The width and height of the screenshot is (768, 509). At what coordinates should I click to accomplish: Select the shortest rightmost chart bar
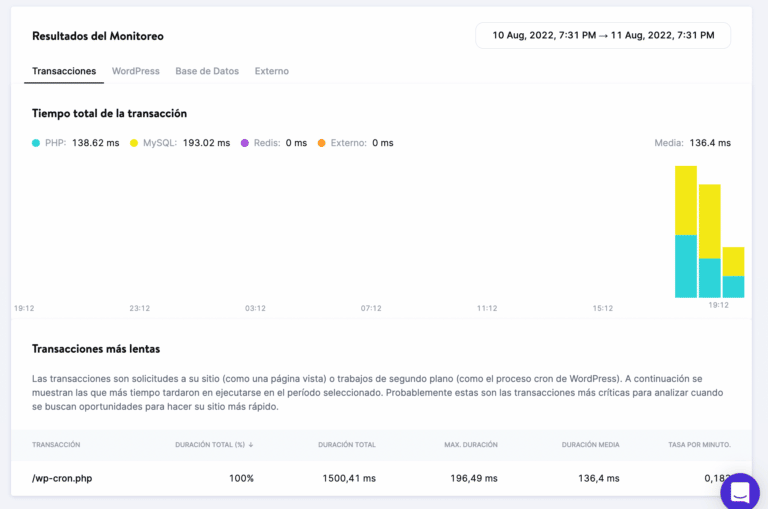pyautogui.click(x=733, y=272)
